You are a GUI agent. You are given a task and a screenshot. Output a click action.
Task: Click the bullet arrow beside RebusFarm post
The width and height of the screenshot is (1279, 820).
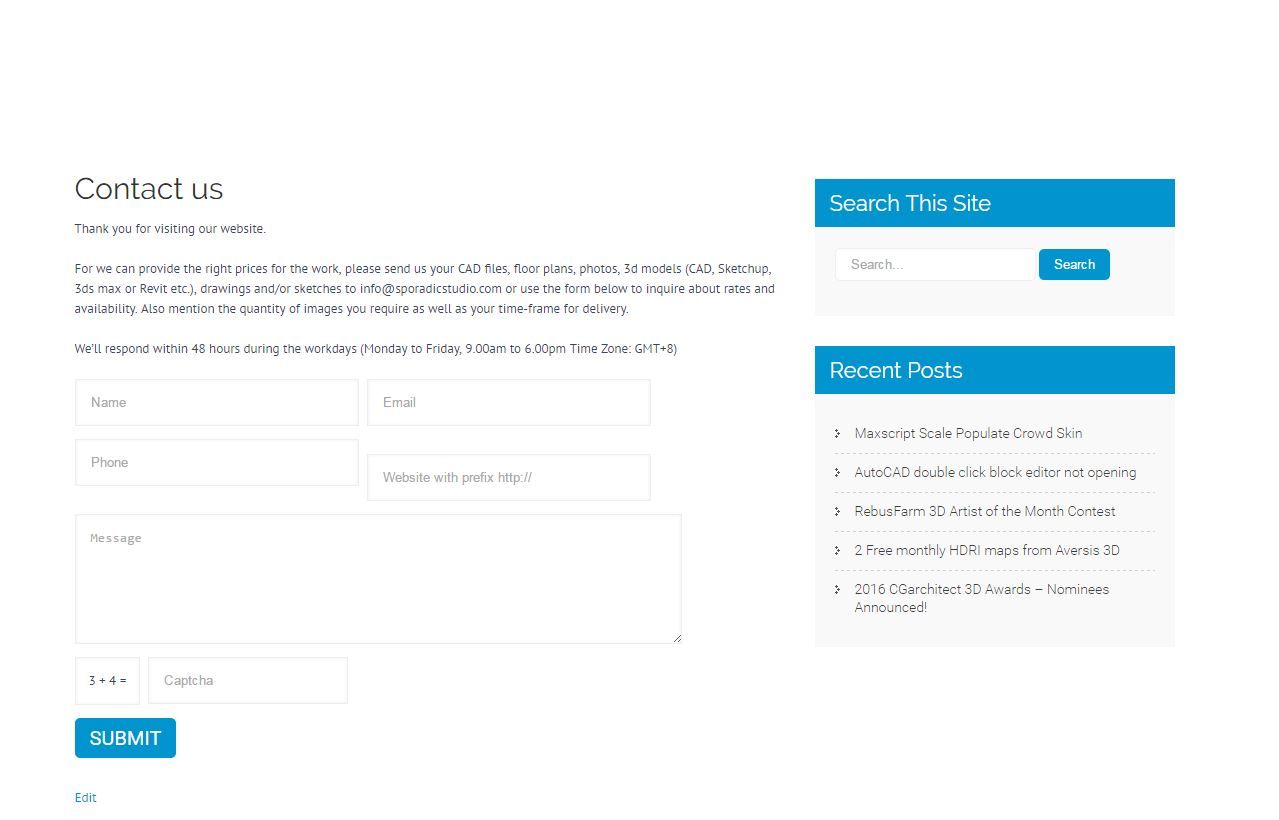pos(838,511)
